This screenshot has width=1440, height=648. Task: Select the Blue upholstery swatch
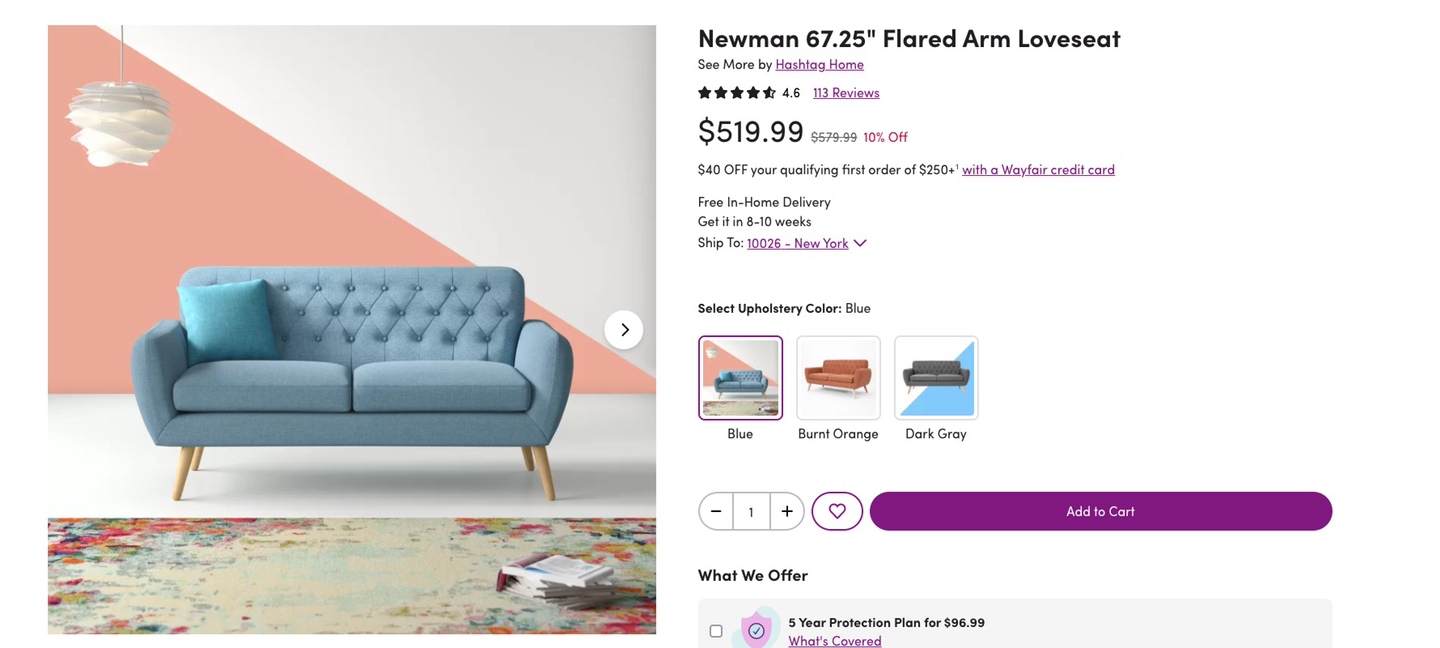[x=740, y=378]
